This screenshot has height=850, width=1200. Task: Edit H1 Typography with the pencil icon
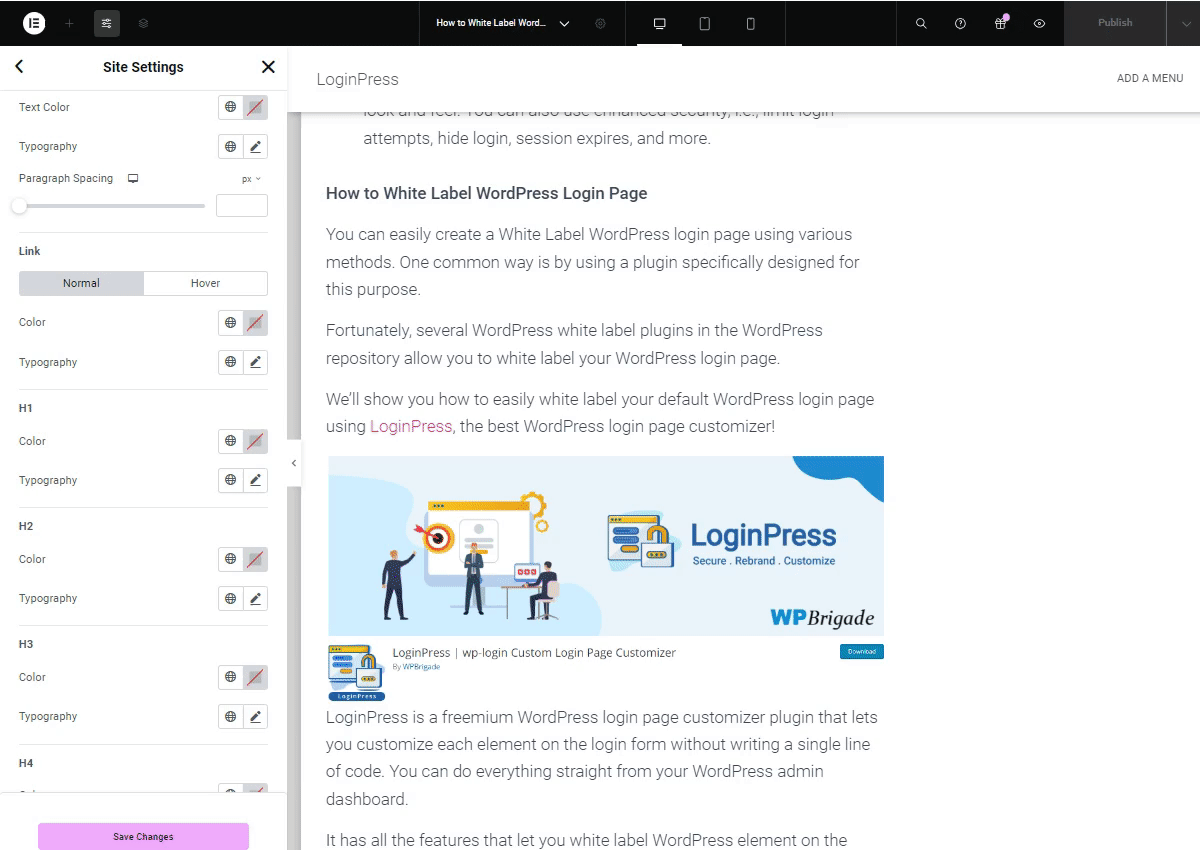click(x=256, y=480)
